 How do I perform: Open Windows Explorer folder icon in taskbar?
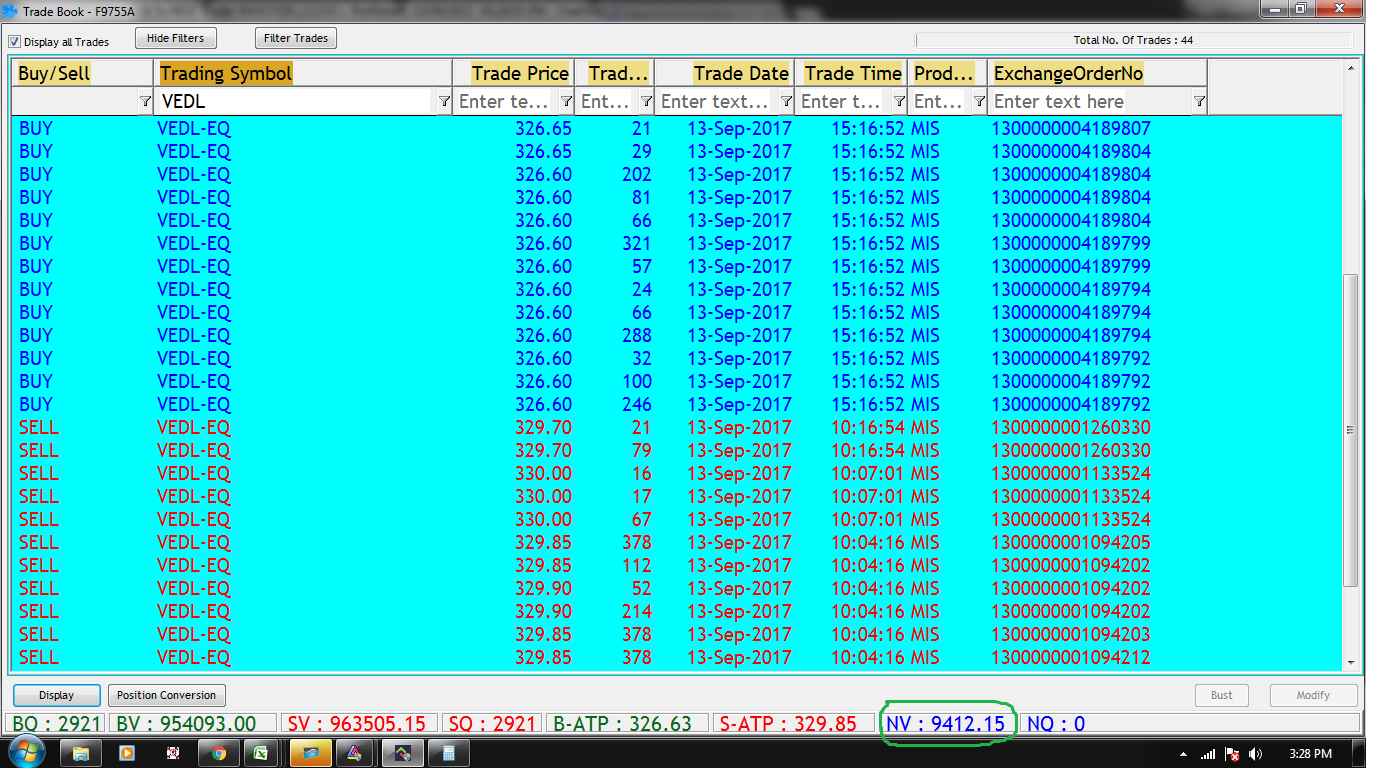(81, 753)
